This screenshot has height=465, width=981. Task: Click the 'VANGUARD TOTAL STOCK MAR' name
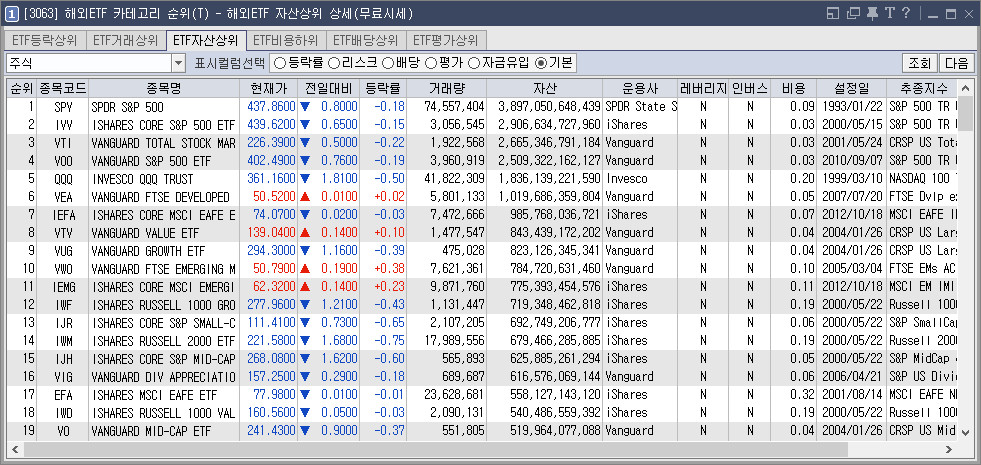(x=163, y=143)
